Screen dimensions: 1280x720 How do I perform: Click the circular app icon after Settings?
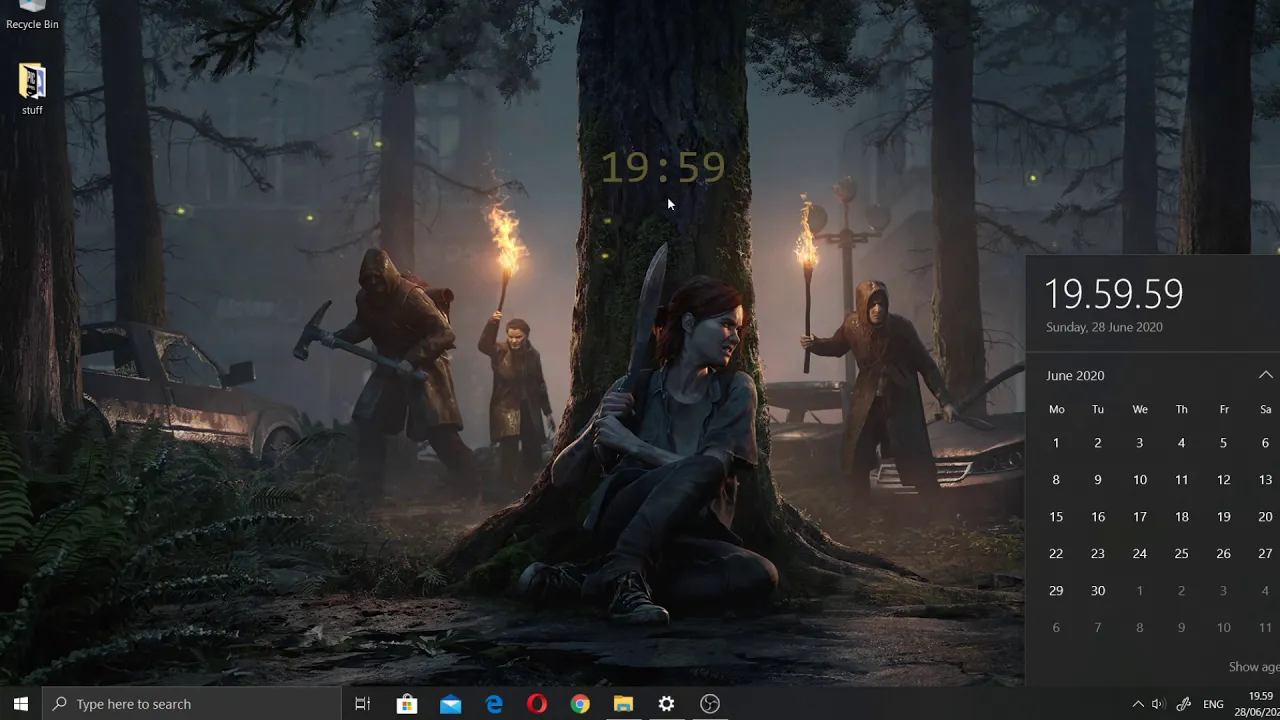click(x=710, y=704)
